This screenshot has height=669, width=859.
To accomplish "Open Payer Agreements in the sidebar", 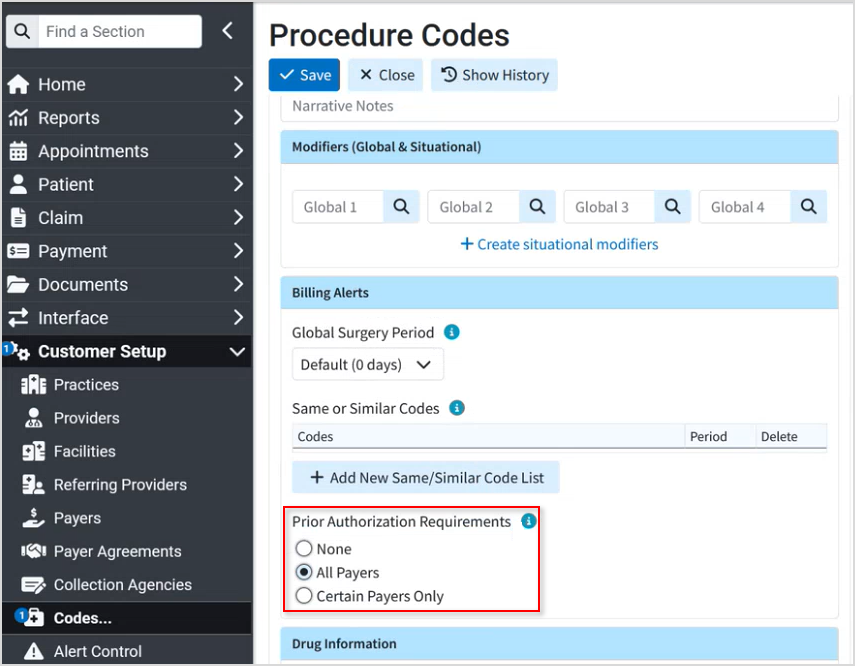I will [x=118, y=553].
